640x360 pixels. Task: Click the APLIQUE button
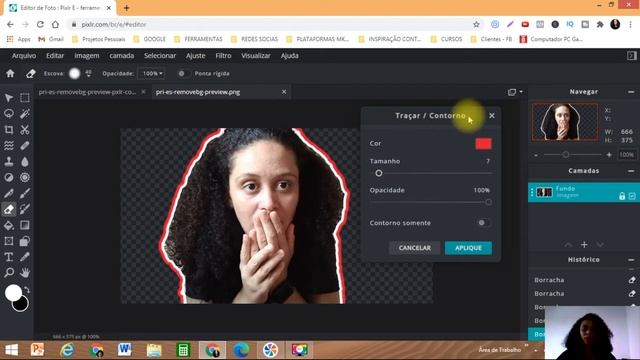pyautogui.click(x=468, y=248)
